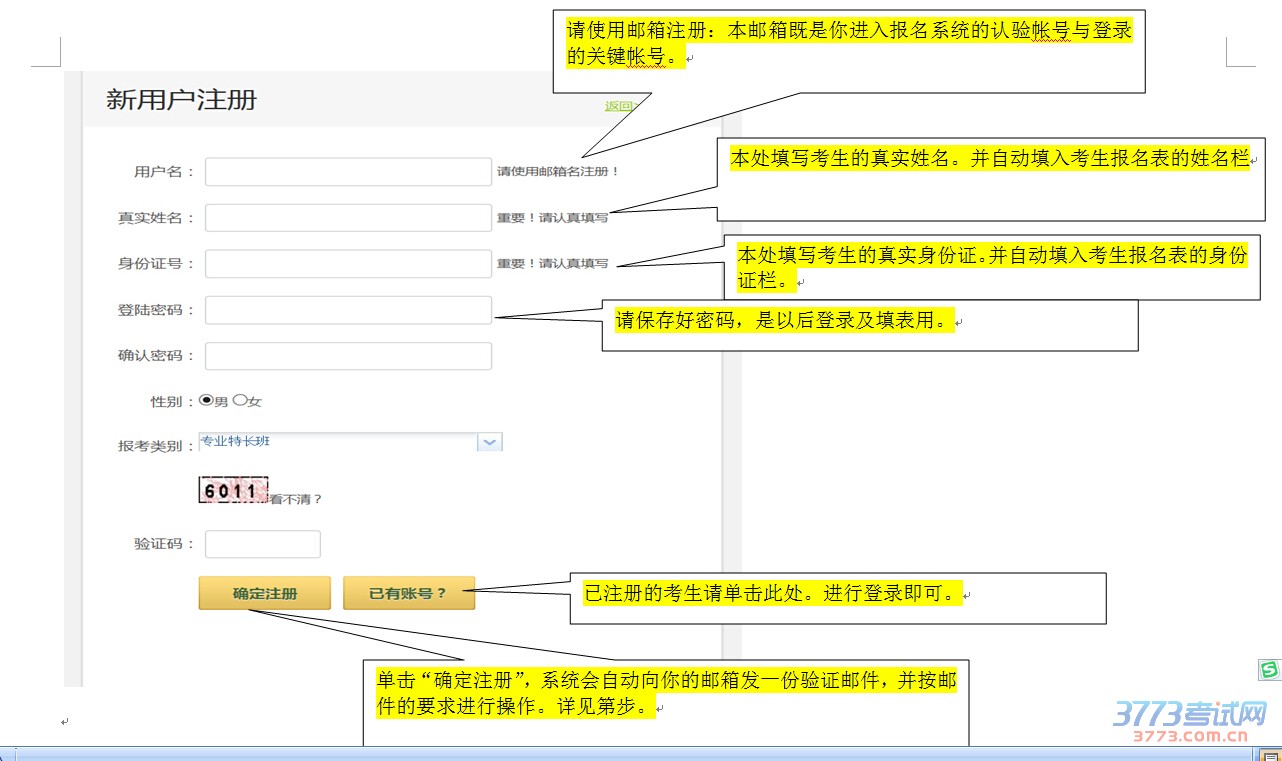Select the callout starting with 请使用邮箱注册

[848, 43]
